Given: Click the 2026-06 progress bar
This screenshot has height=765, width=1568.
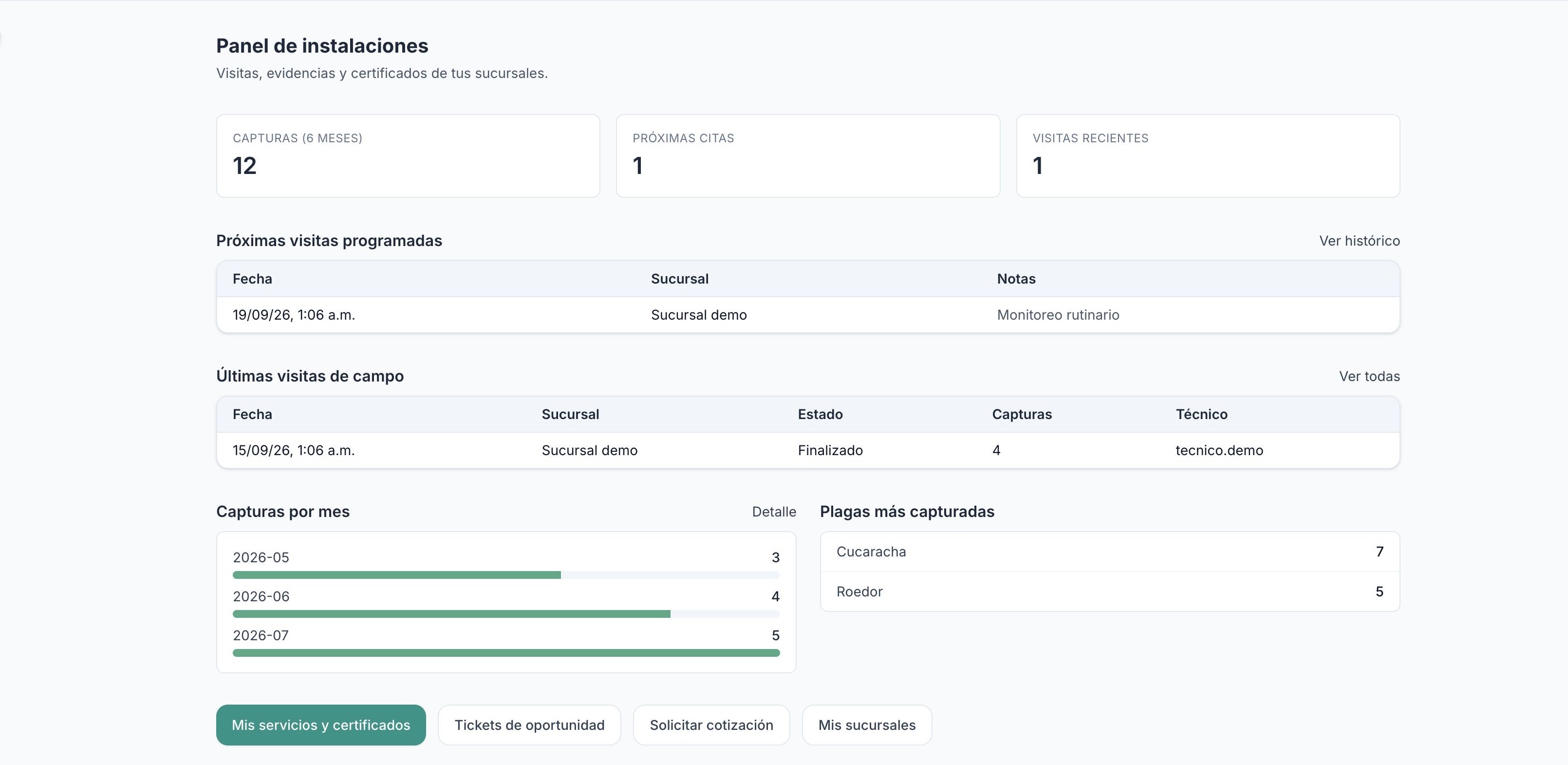Looking at the screenshot, I should 506,614.
